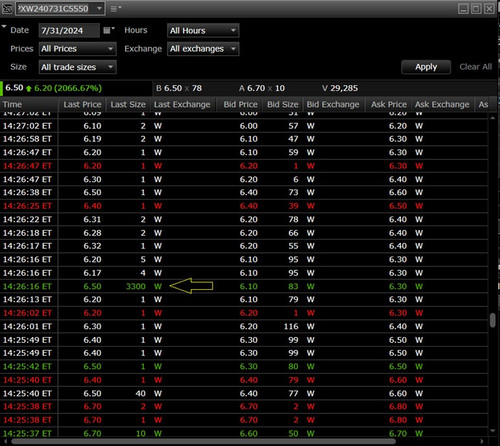Select the row timestamped 14:26:01 ET
500x446 pixels.
244,326
